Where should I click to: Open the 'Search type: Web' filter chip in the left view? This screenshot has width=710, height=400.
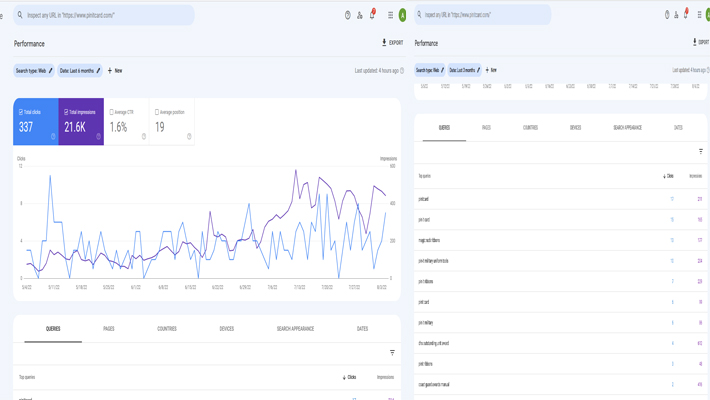pyautogui.click(x=34, y=71)
